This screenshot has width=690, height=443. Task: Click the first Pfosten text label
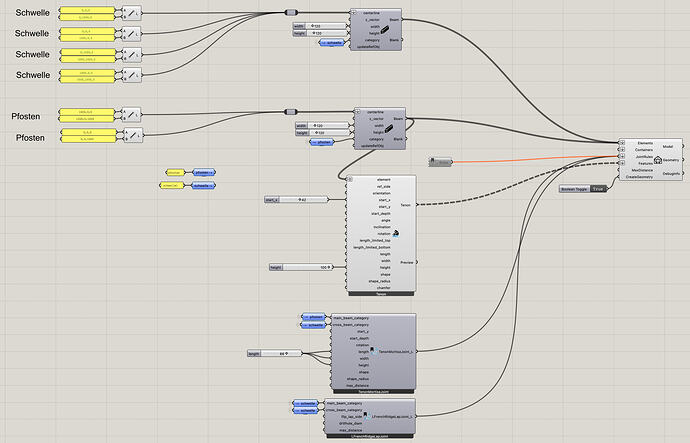26,116
